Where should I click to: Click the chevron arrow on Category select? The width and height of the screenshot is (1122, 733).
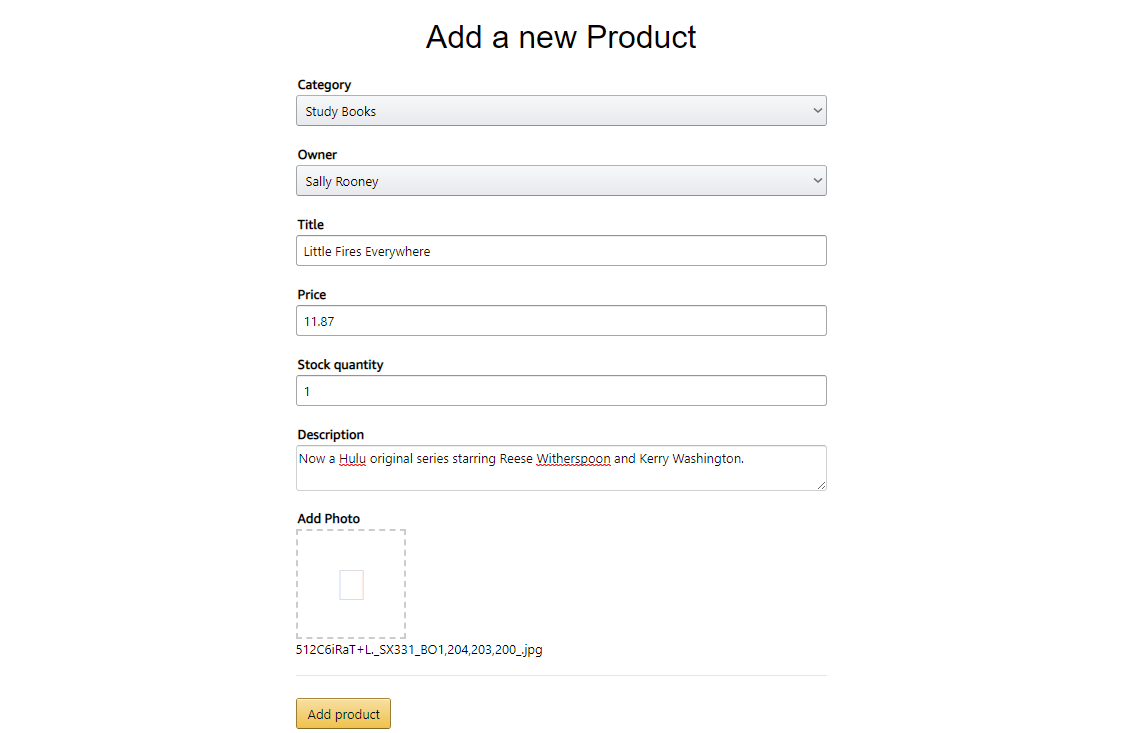(x=817, y=111)
